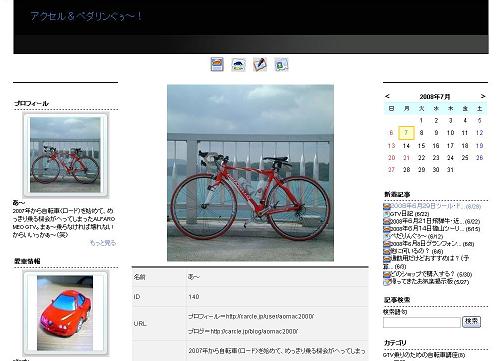Select day 21 in the calendar
The image size is (503, 361).
click(x=406, y=158)
